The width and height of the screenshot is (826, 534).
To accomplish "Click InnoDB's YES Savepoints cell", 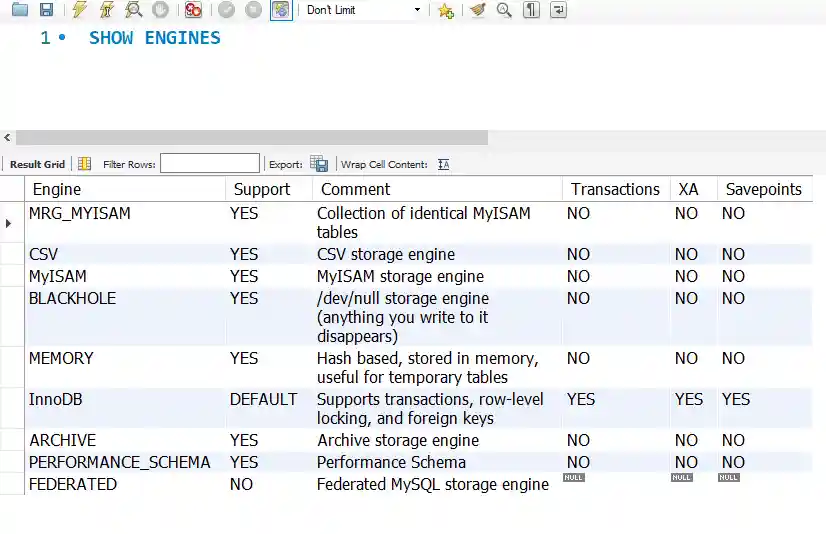I will pos(764,409).
